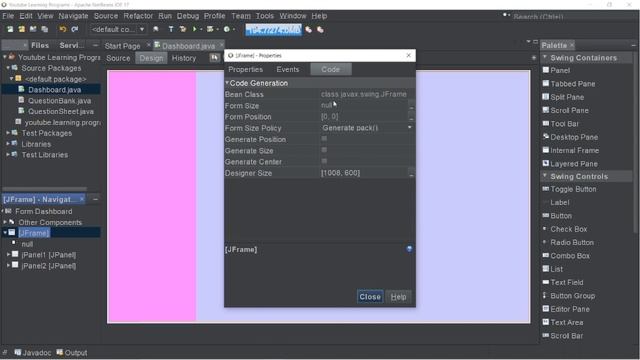640x360 pixels.
Task: Click the Save All toolbar icon
Action: pos(44,29)
